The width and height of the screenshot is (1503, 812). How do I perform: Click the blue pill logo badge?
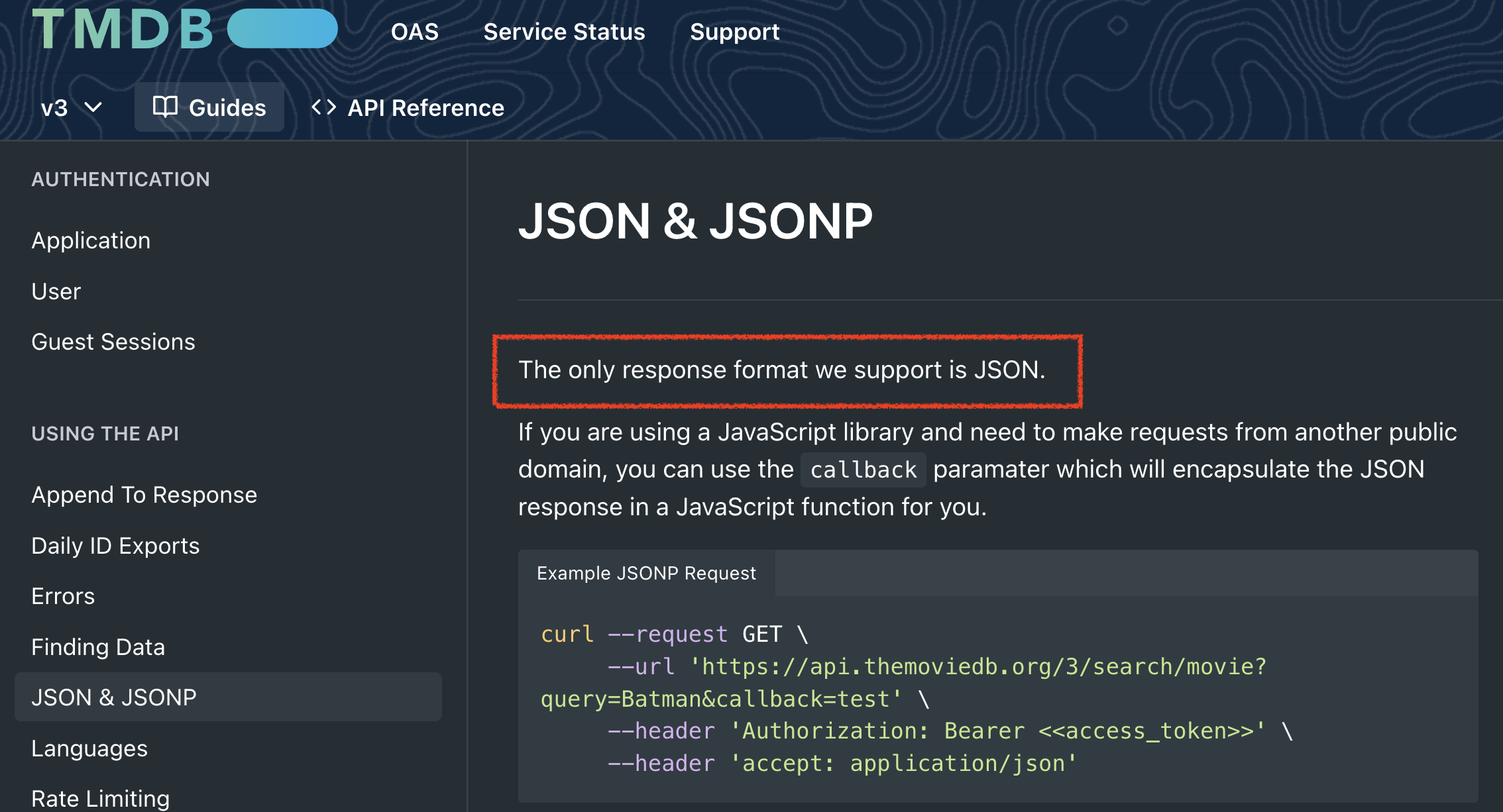(x=282, y=29)
